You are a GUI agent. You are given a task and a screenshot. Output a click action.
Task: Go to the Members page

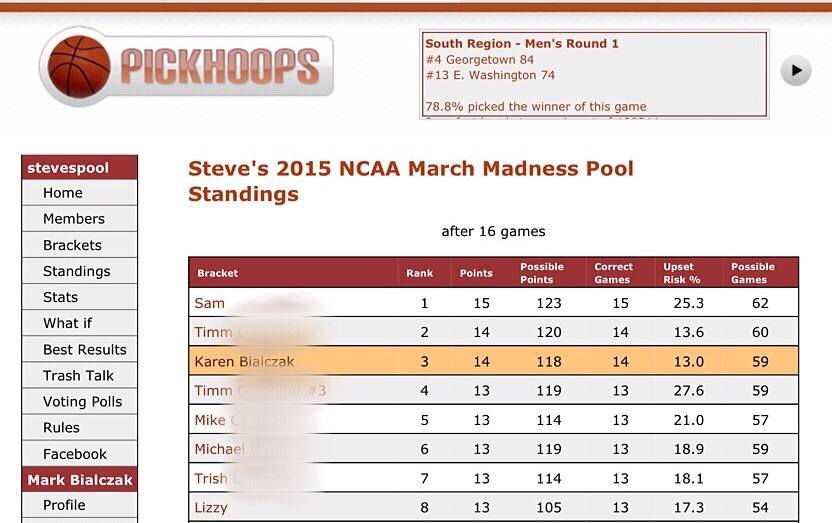[x=74, y=219]
